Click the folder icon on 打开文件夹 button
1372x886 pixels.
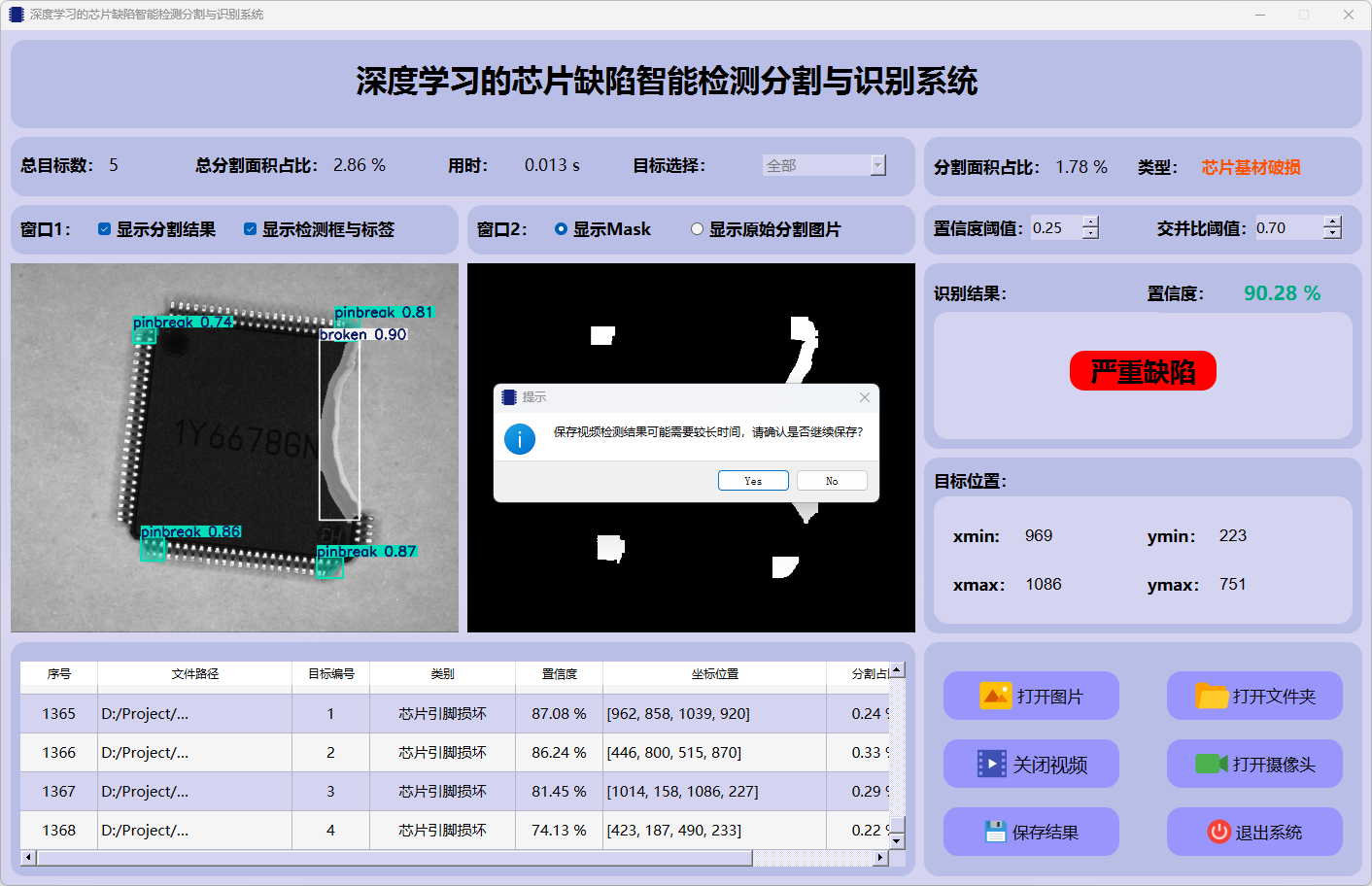(1211, 696)
